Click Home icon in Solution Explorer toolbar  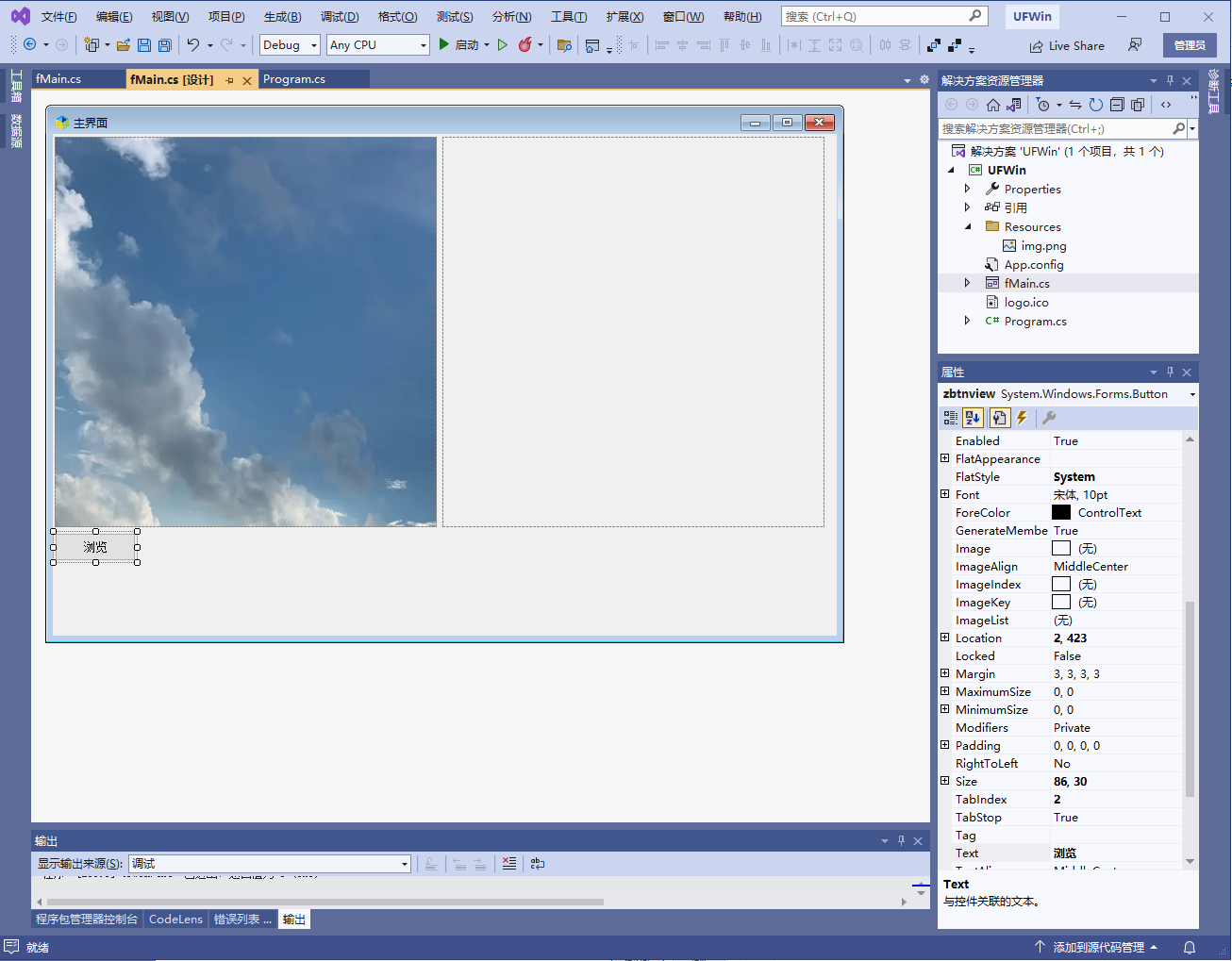[993, 105]
